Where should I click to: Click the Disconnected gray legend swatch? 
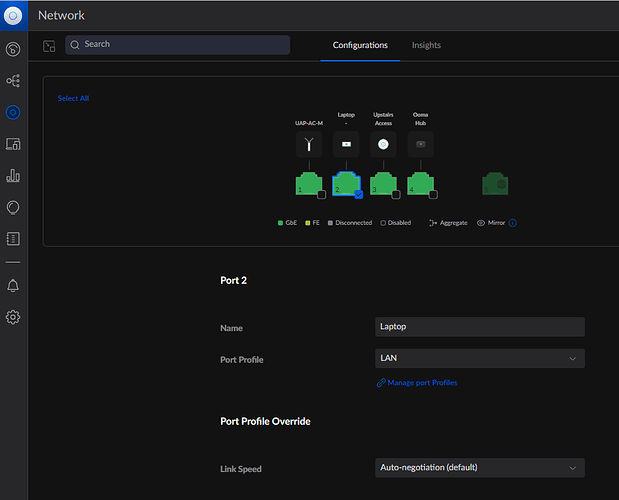[330, 223]
